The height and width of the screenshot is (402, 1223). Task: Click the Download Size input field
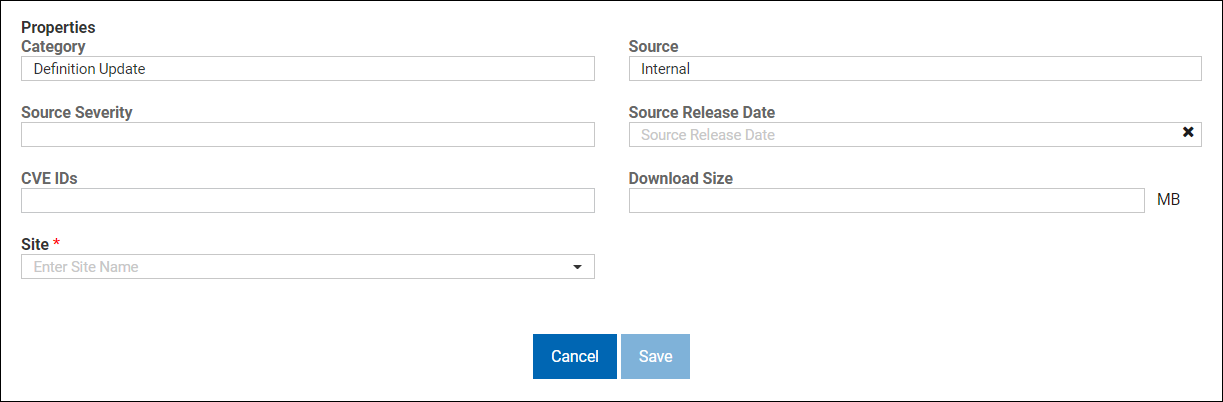click(x=885, y=201)
